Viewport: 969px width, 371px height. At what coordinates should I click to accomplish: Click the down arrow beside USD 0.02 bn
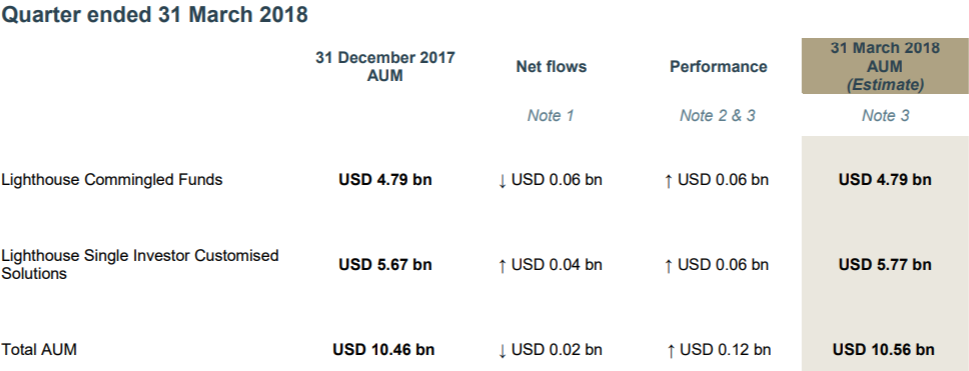tap(502, 351)
